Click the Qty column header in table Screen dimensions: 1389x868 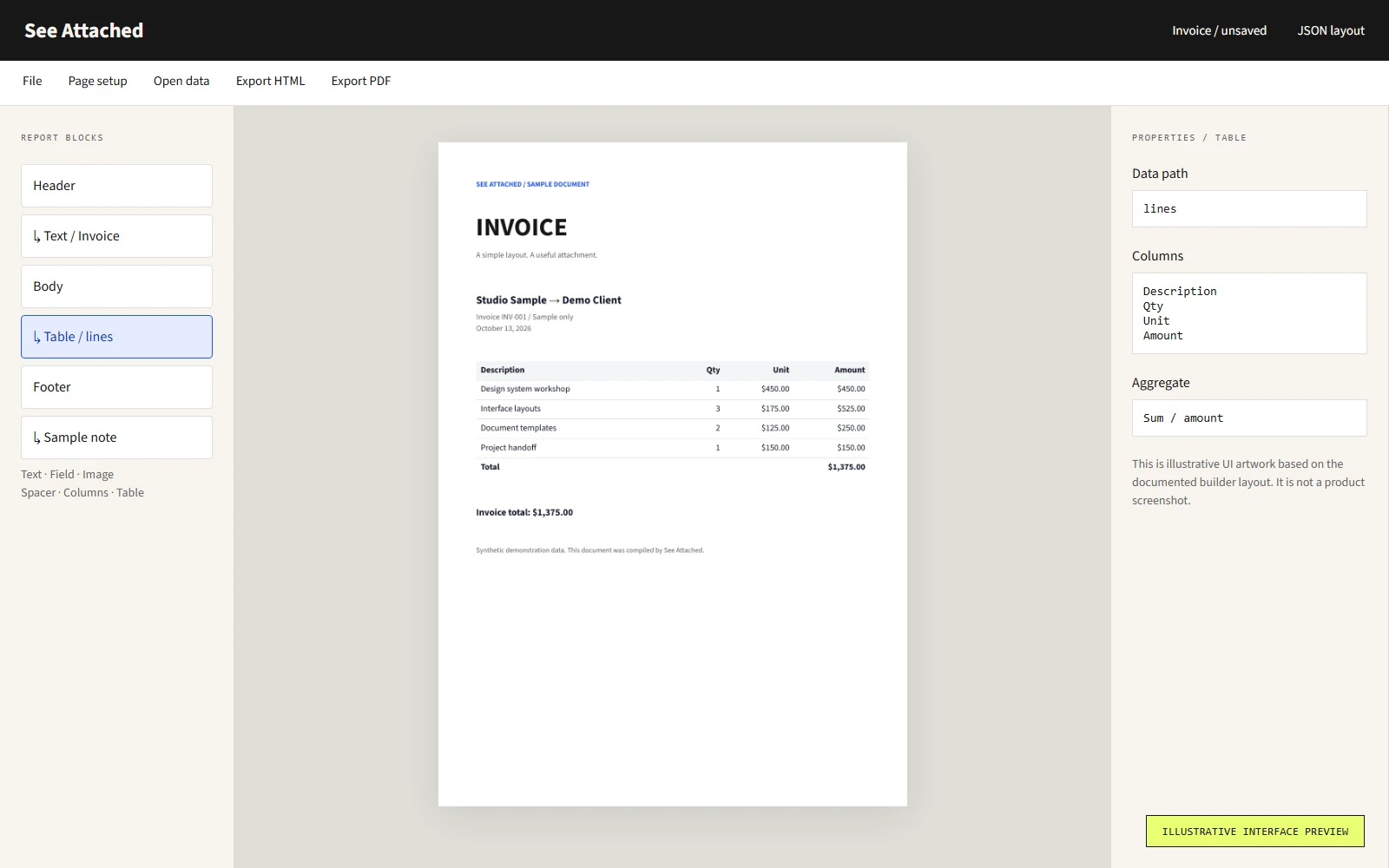pyautogui.click(x=713, y=370)
